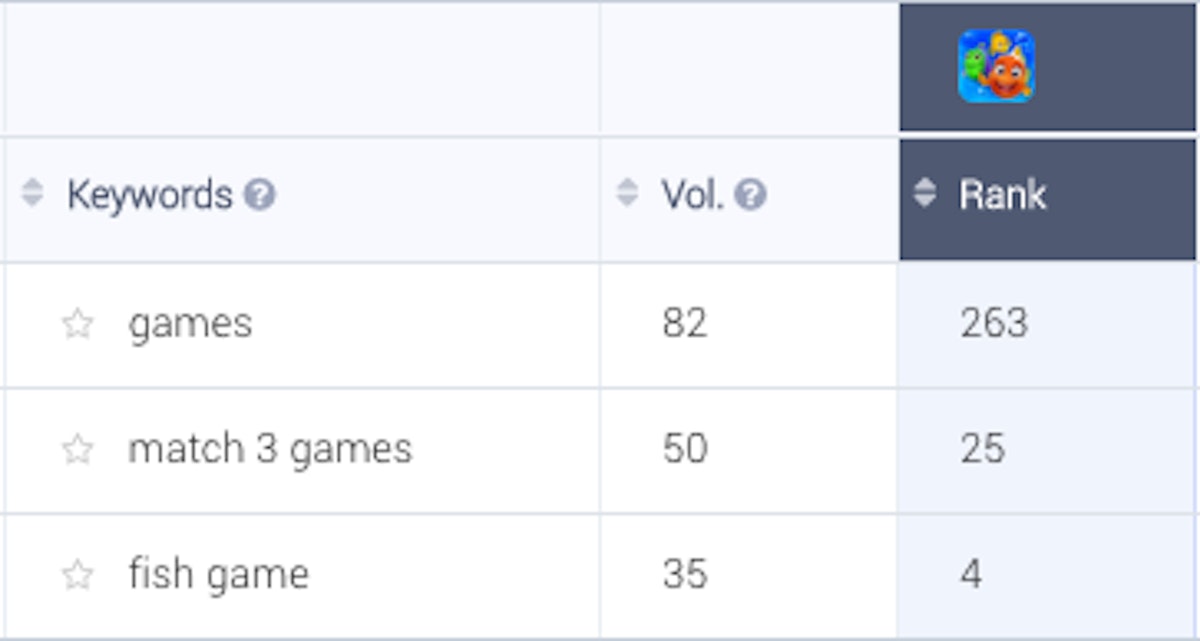Open the 'match 3 games' keyword
Viewport: 1200px width, 641px height.
pos(270,450)
